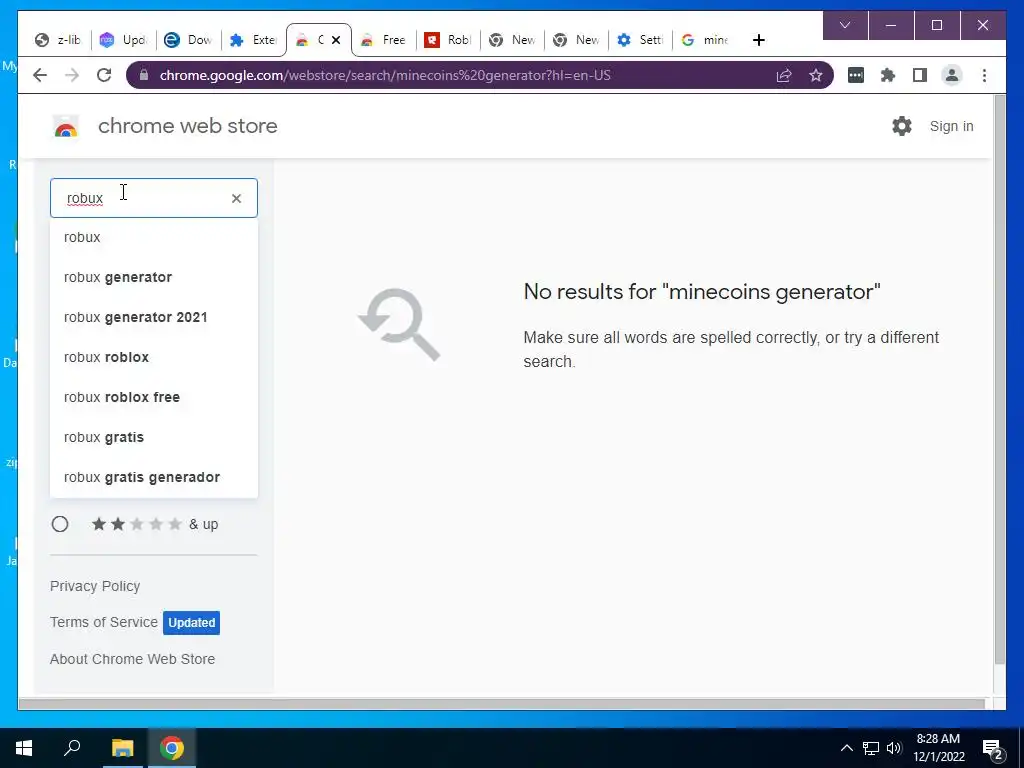Viewport: 1024px width, 768px height.
Task: Switch to the Google mine search tab
Action: [x=705, y=40]
